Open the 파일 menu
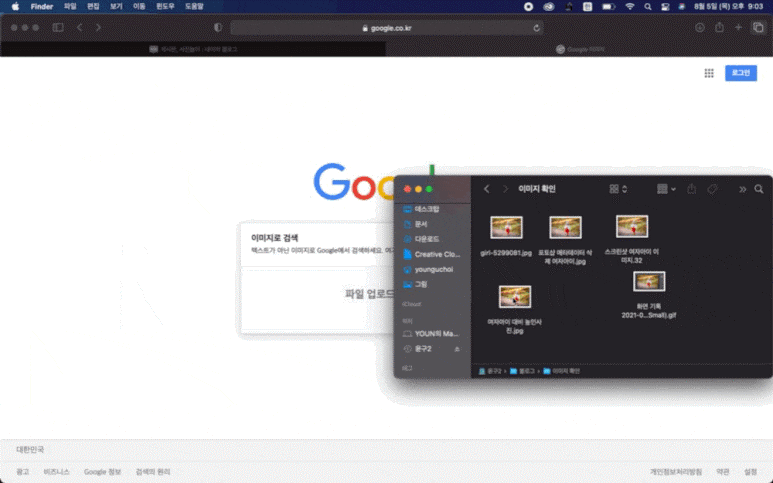 (x=70, y=6)
